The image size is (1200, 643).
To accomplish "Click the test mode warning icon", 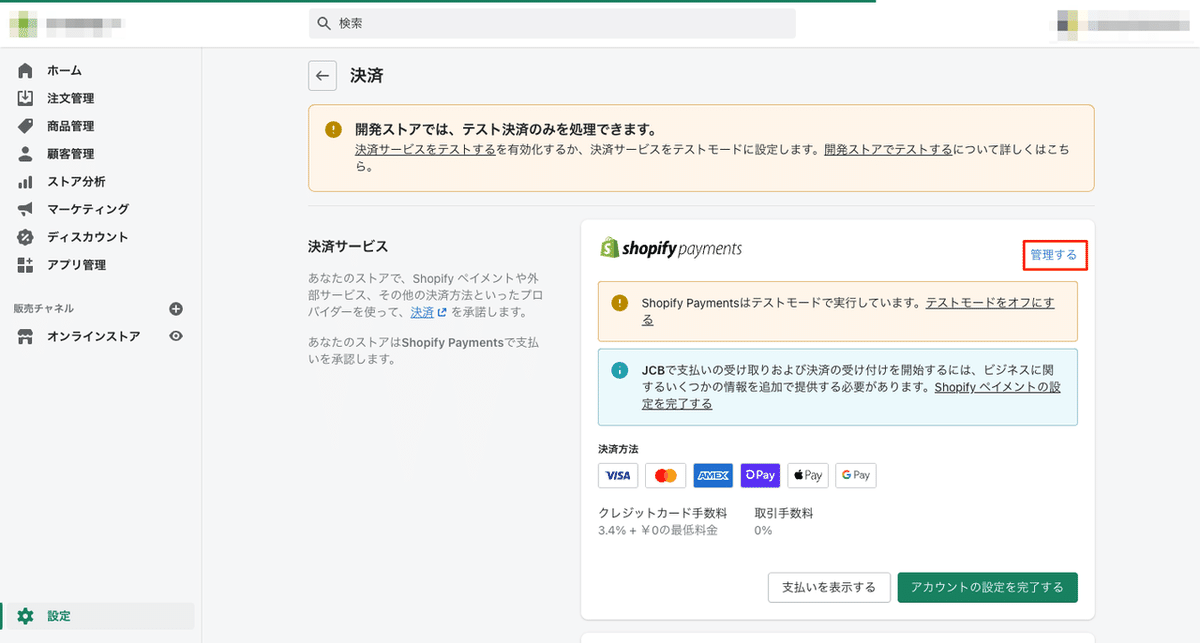I will click(x=620, y=302).
